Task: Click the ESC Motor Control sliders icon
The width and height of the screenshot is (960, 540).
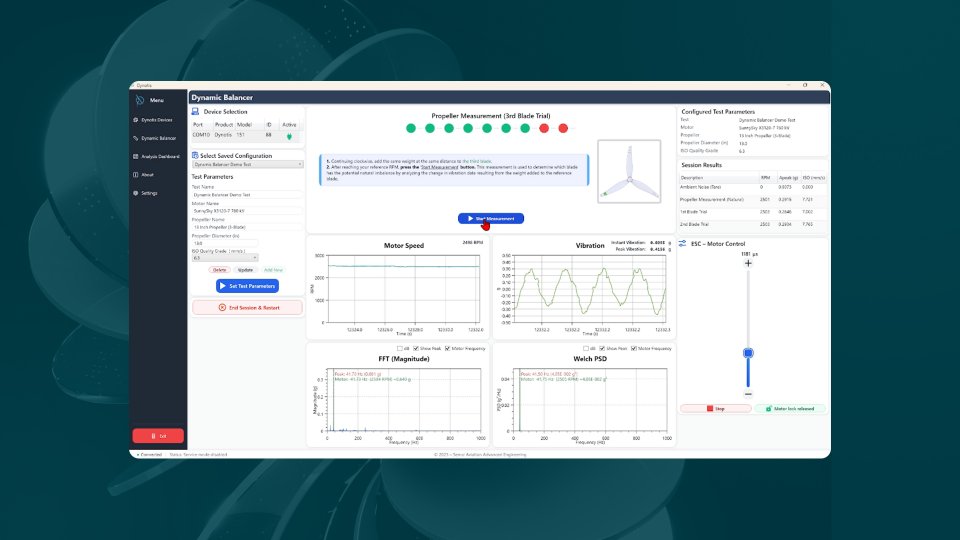Action: pyautogui.click(x=683, y=243)
